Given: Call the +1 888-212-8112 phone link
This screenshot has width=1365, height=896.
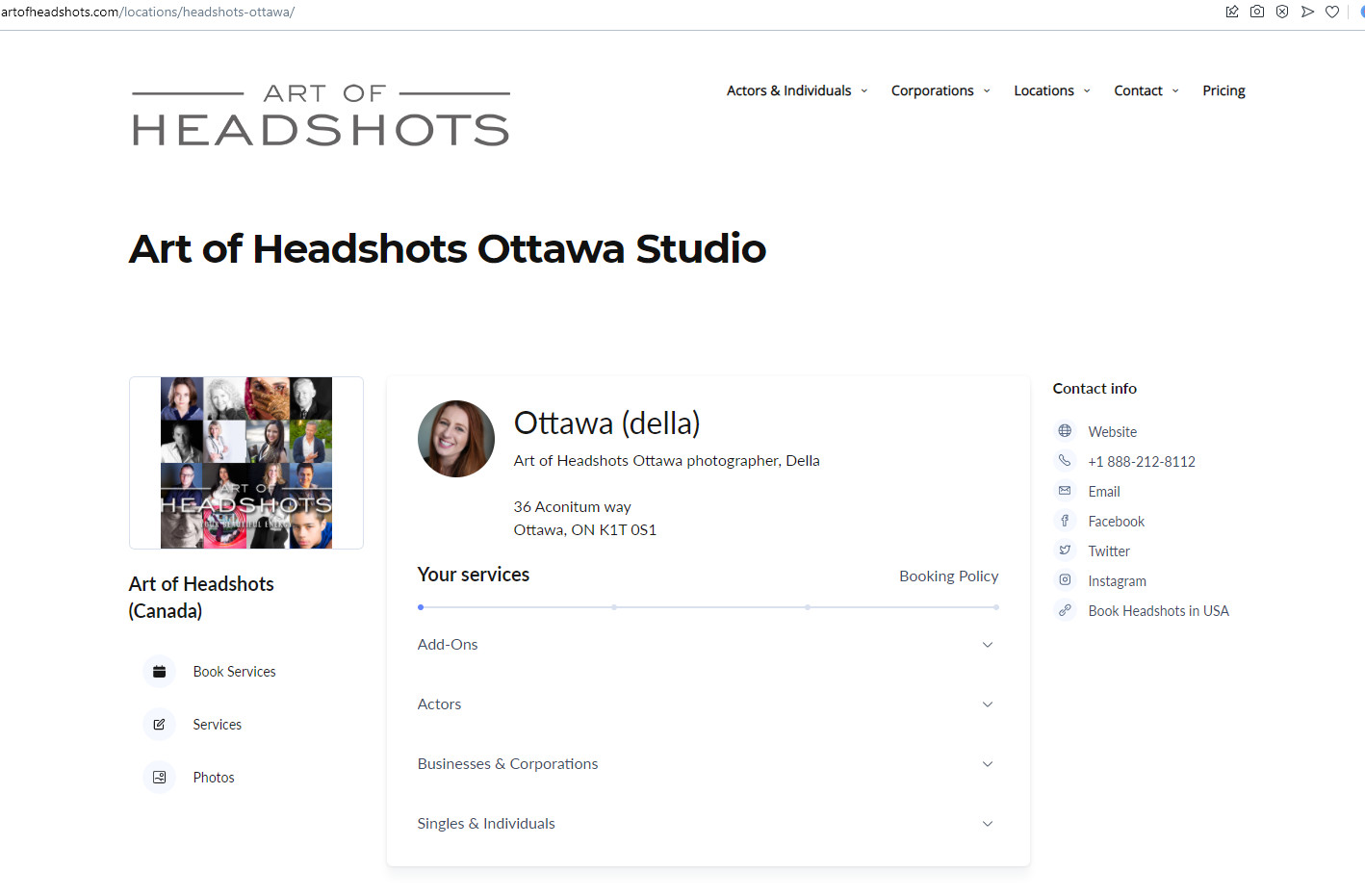Looking at the screenshot, I should [1142, 462].
